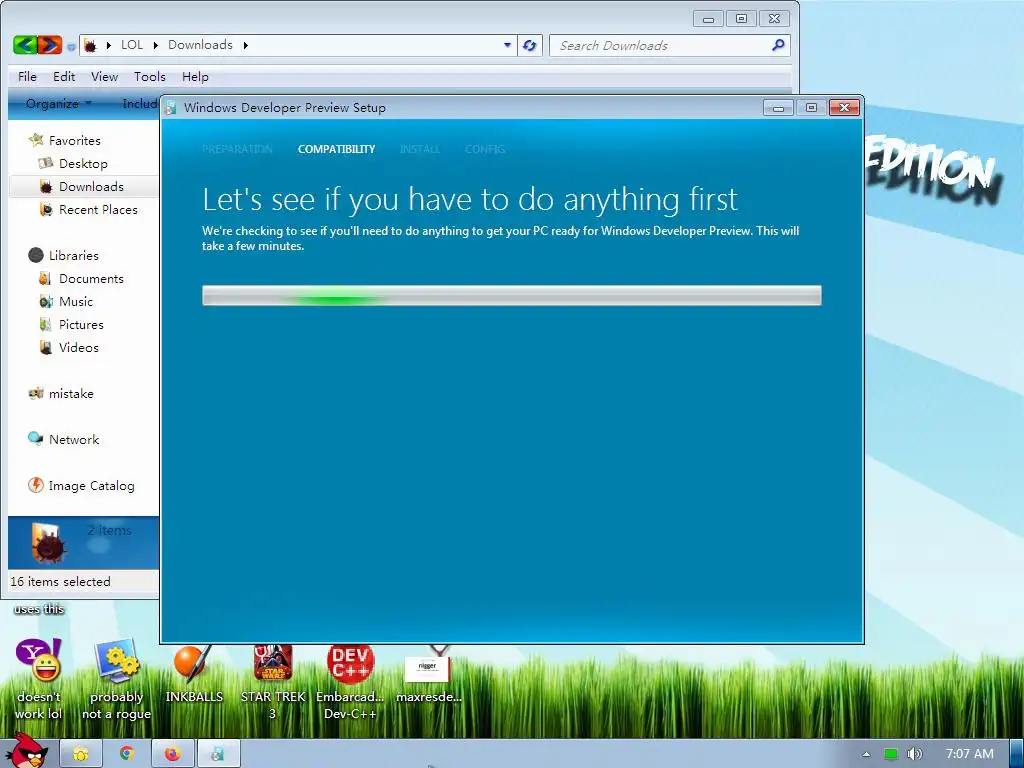Maximize the Windows Developer Preview Setup window
Viewport: 1024px width, 768px height.
(811, 108)
